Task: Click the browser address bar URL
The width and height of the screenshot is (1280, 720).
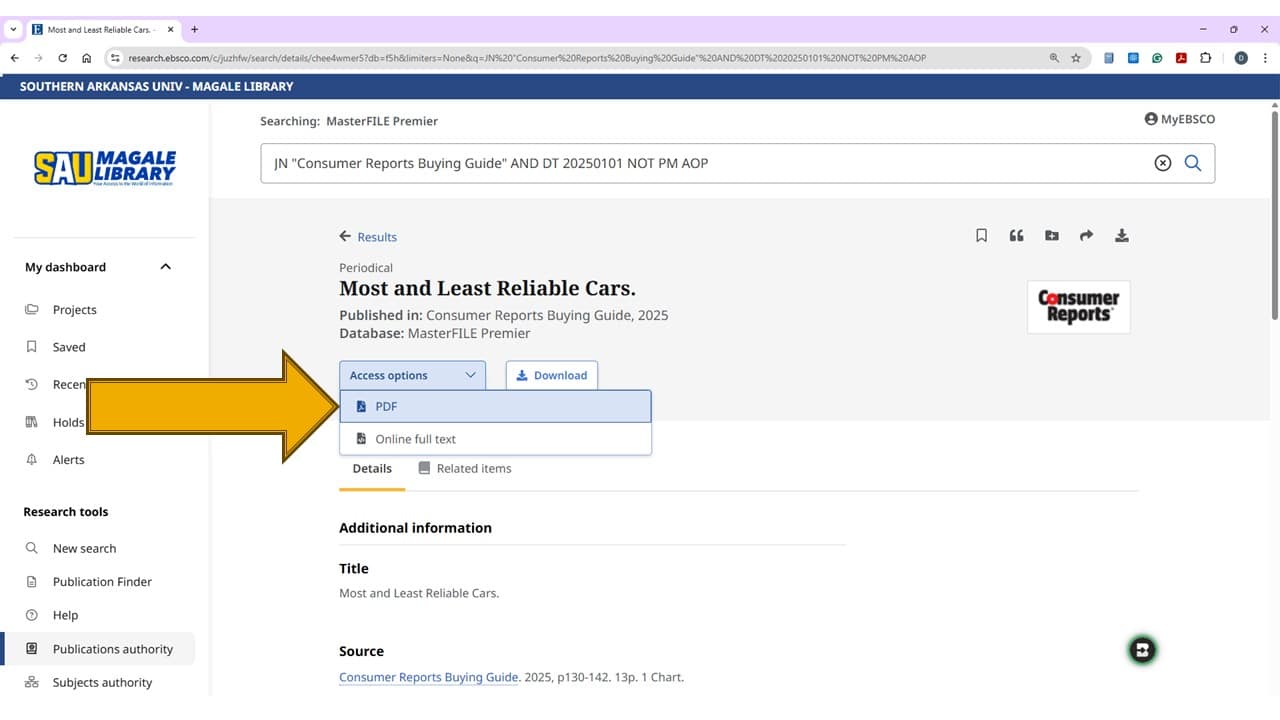Action: [527, 58]
